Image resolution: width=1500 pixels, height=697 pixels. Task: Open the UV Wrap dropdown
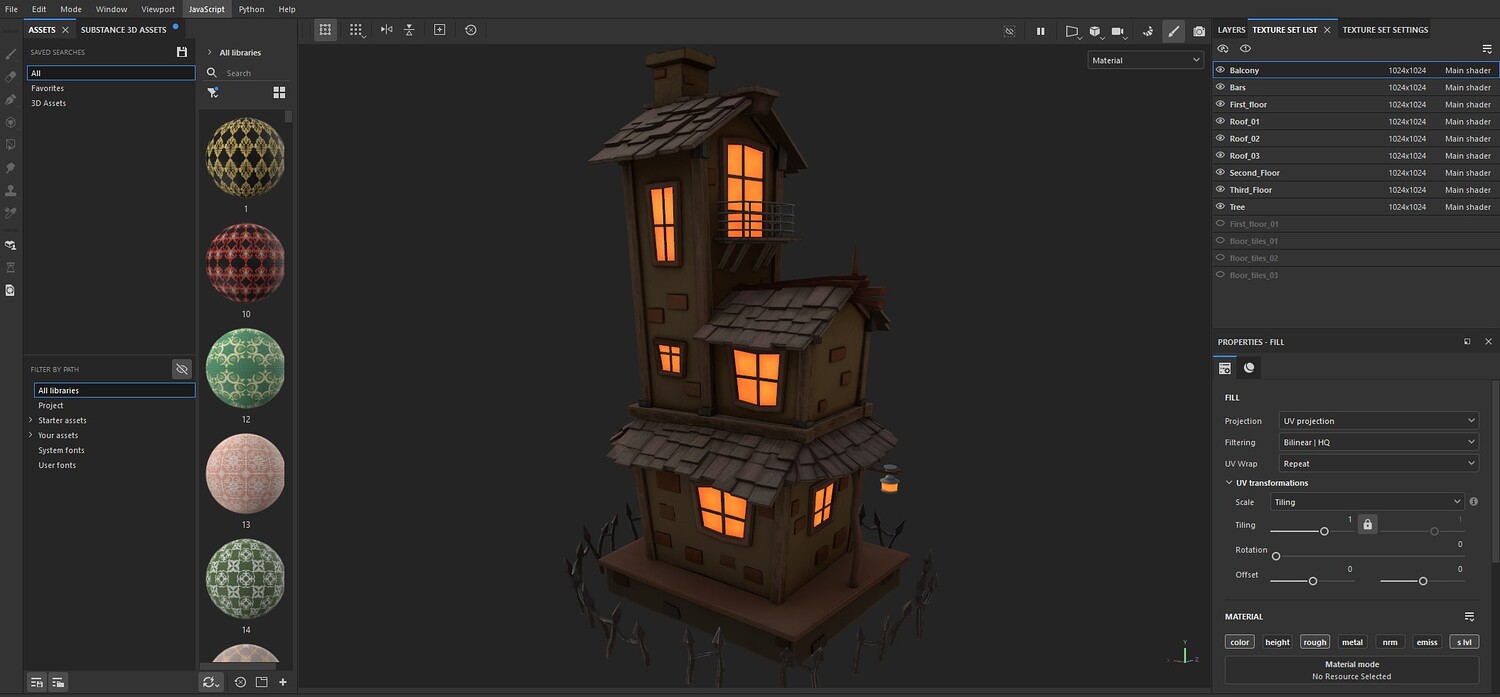(1378, 464)
